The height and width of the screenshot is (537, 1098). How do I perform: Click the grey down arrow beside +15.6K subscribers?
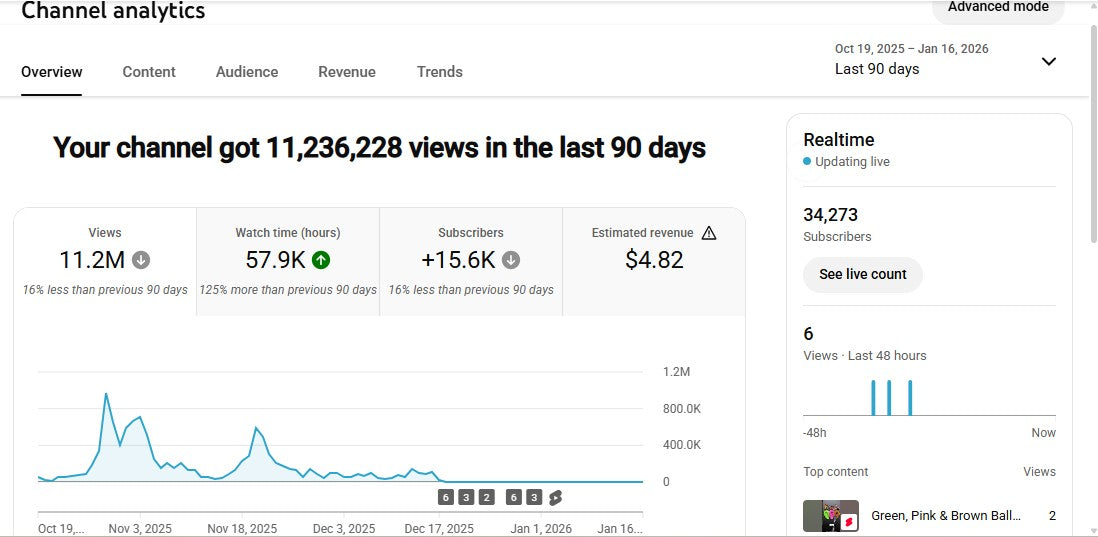click(x=511, y=260)
